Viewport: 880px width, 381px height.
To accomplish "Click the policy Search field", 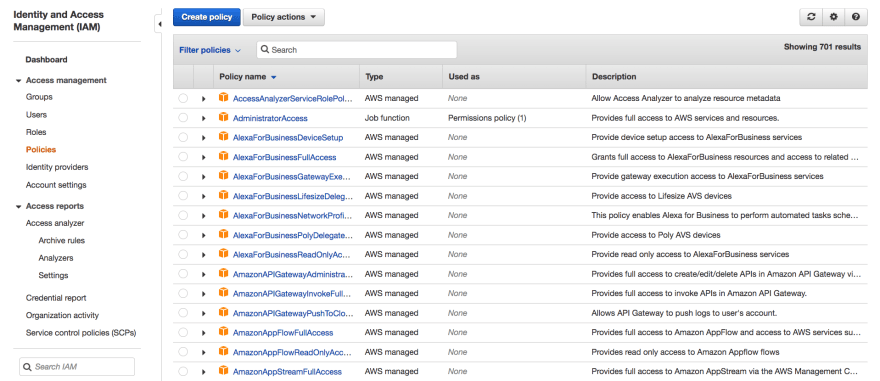I will [357, 50].
